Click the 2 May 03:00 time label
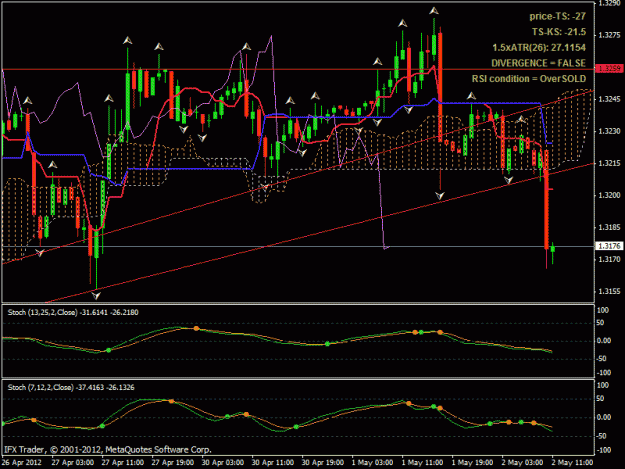This screenshot has width=625, height=469. point(522,463)
